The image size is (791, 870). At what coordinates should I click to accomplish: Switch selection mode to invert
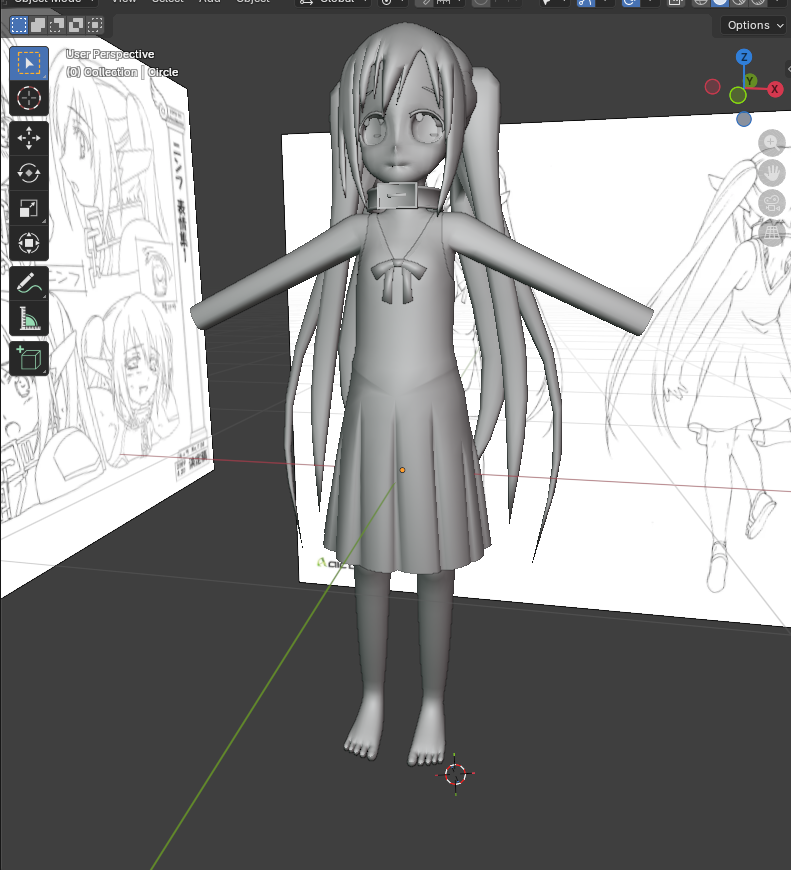point(76,25)
